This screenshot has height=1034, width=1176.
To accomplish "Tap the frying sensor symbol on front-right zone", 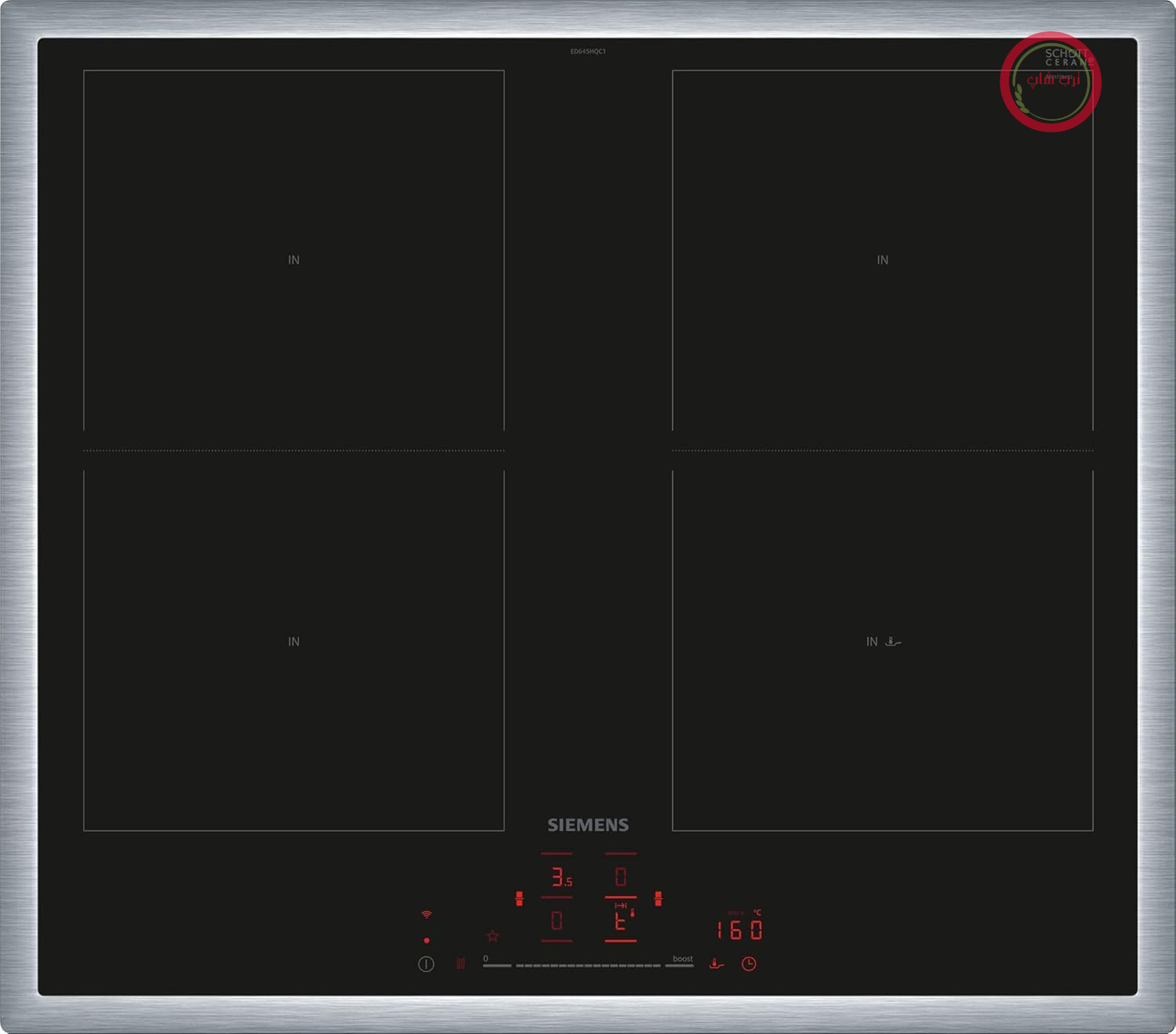I will point(893,641).
